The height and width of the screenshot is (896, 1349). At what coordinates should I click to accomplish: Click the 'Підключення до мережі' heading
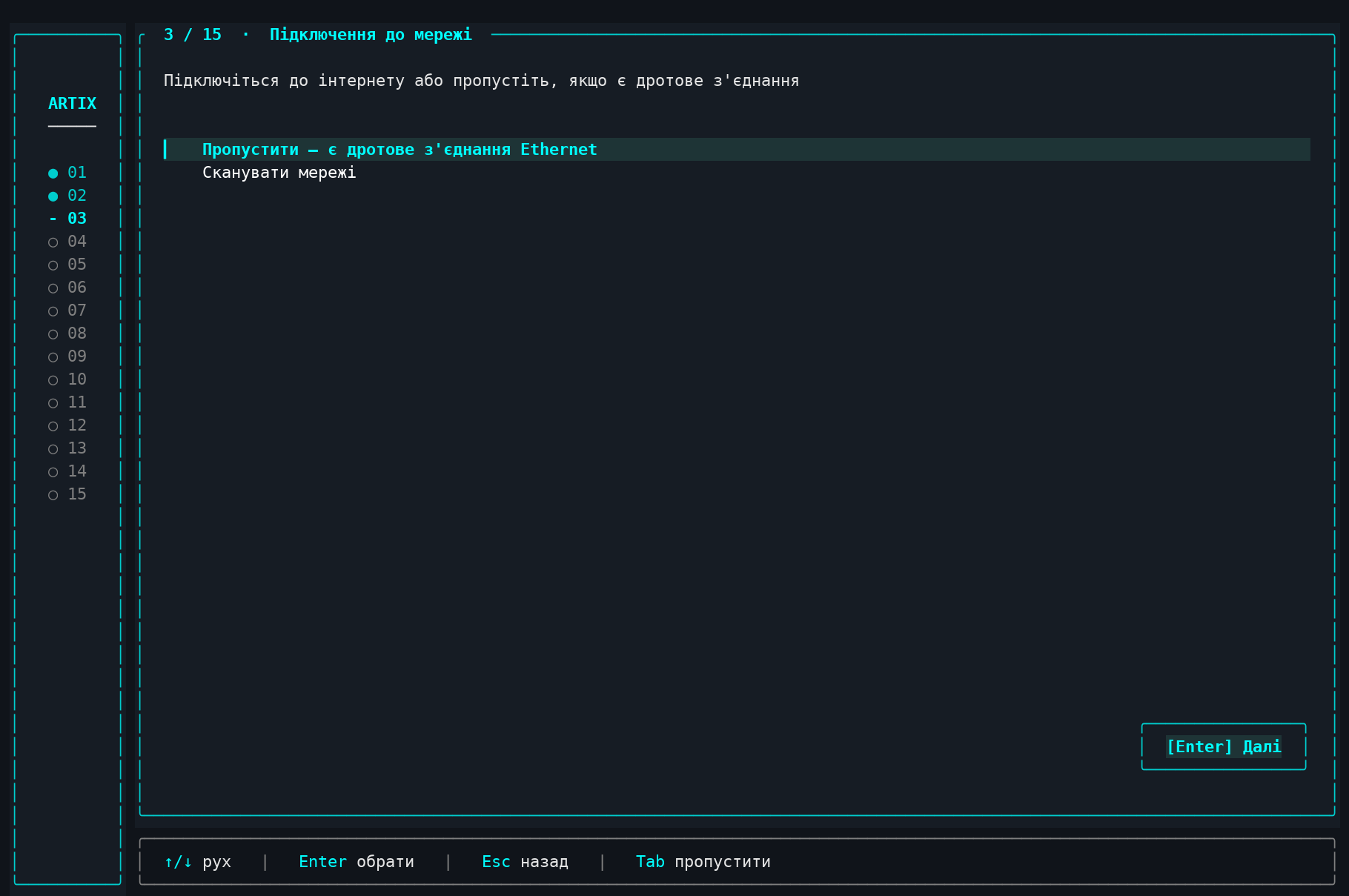coord(371,35)
